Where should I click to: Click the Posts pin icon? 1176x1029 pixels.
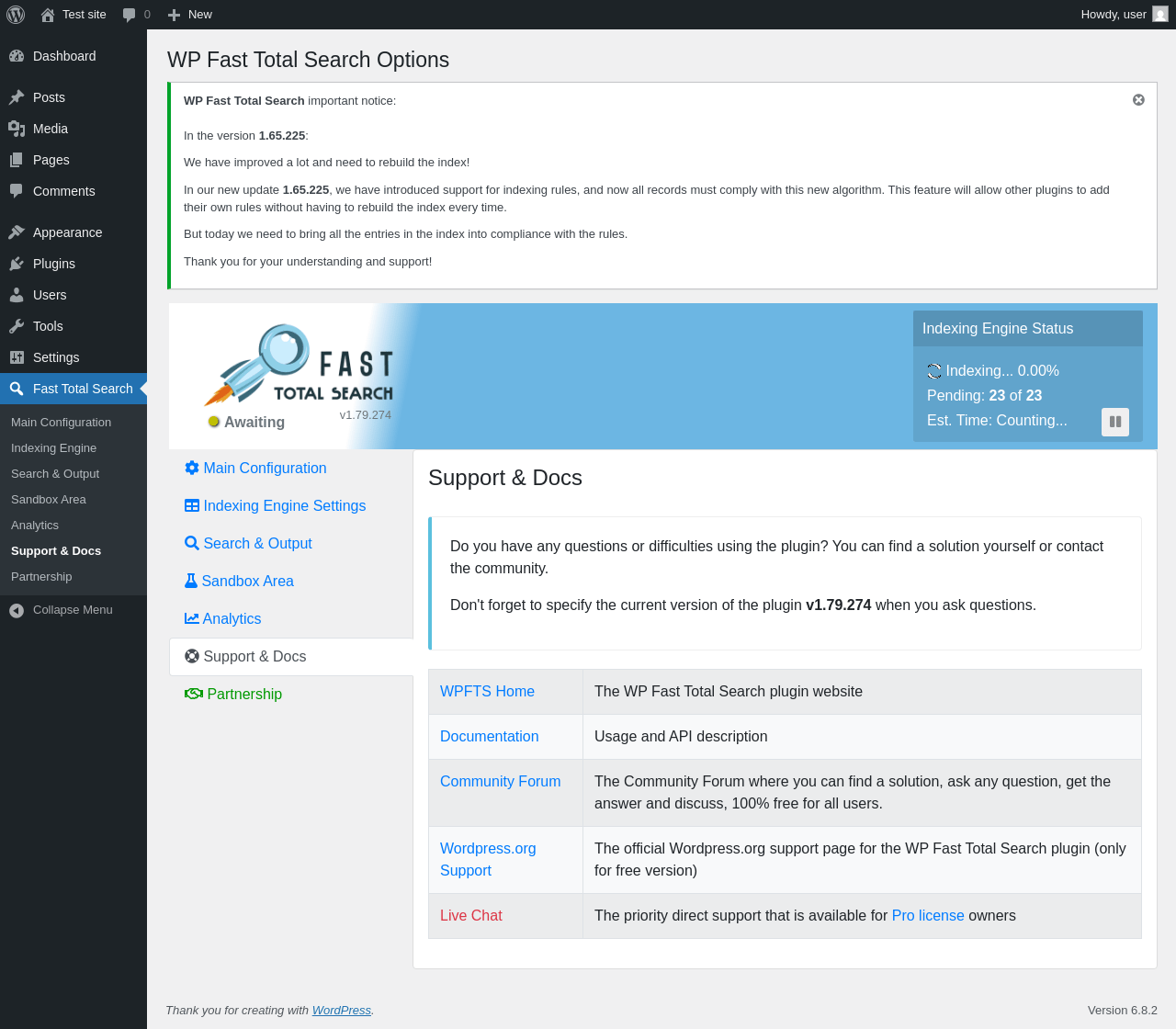coord(17,97)
